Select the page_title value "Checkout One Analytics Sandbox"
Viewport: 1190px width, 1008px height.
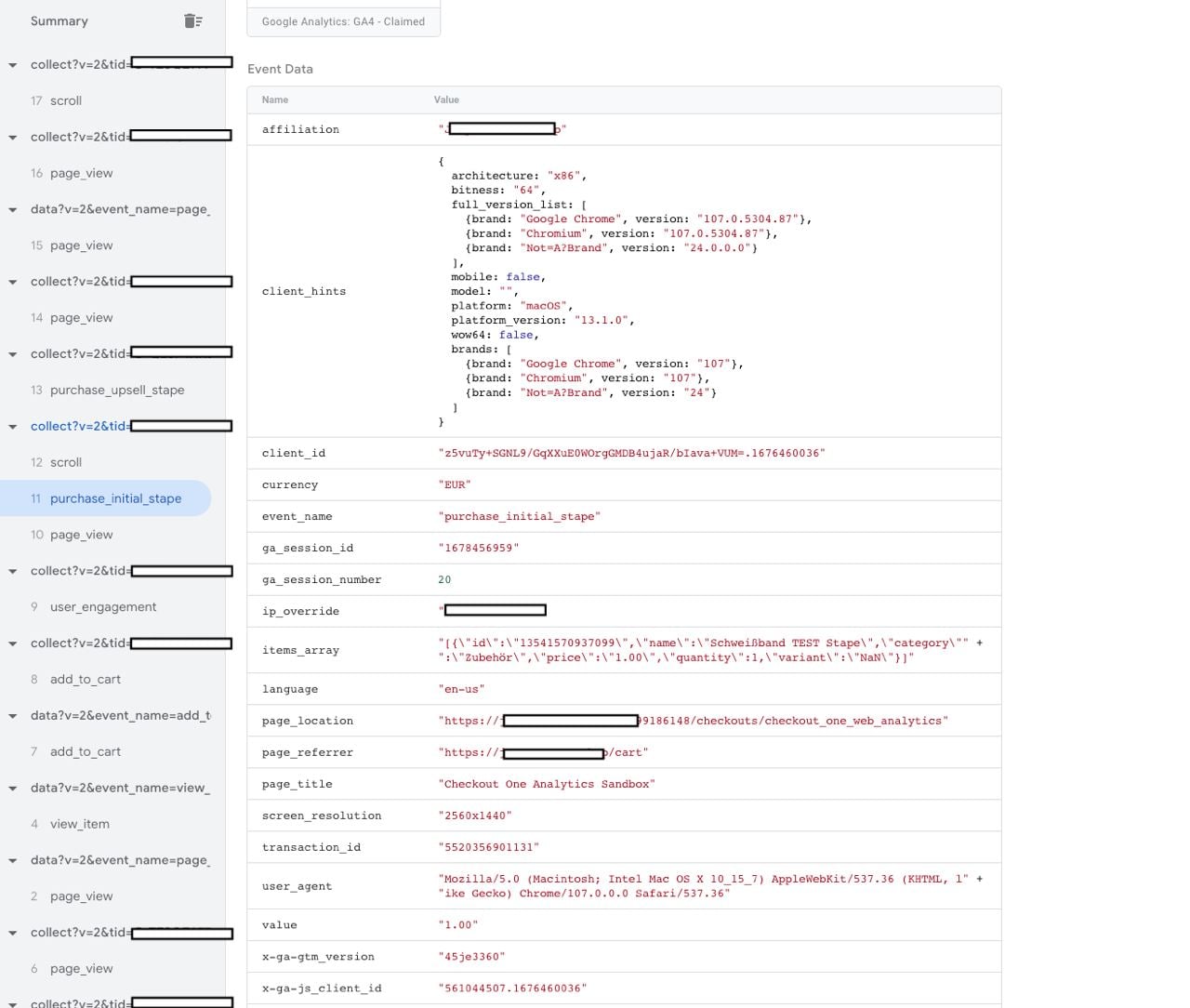(547, 784)
